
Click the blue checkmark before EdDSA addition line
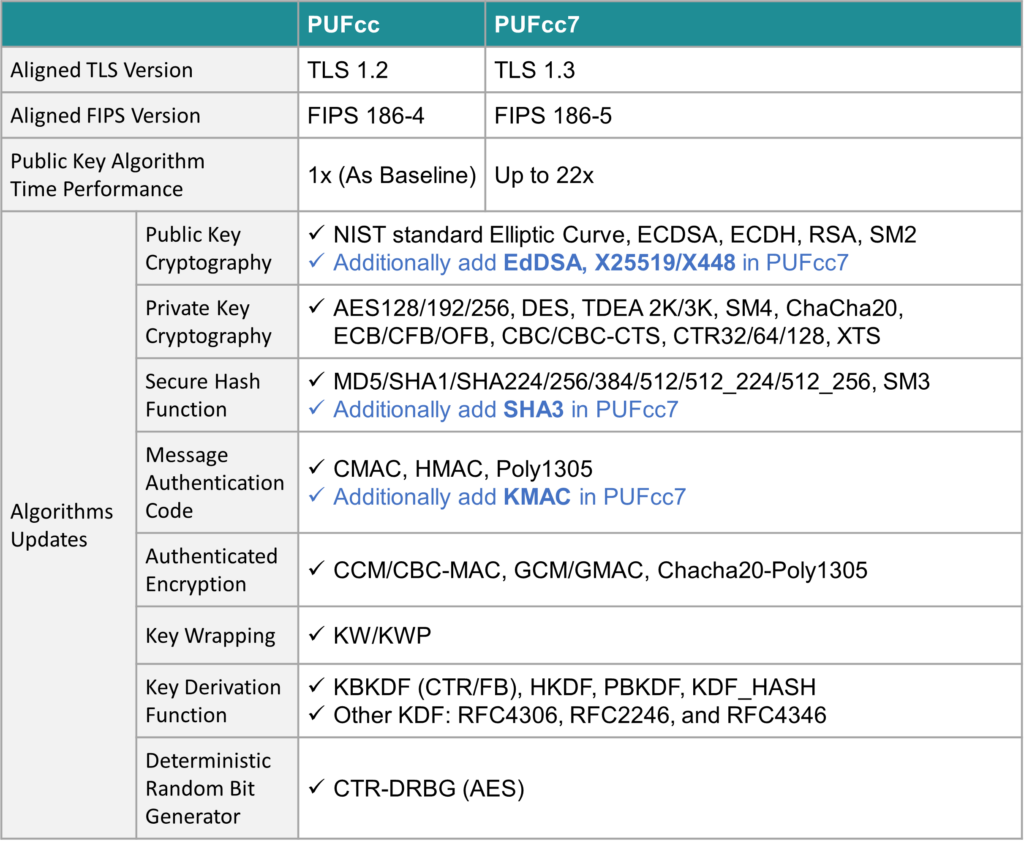(316, 263)
